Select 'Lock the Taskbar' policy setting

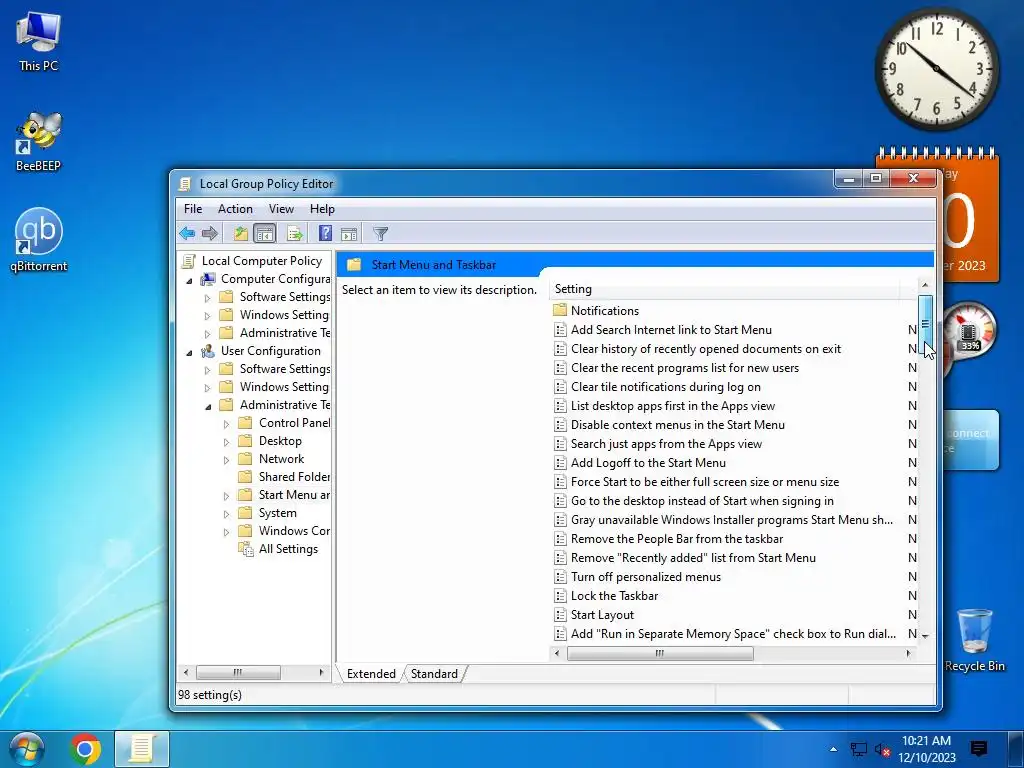tap(614, 596)
